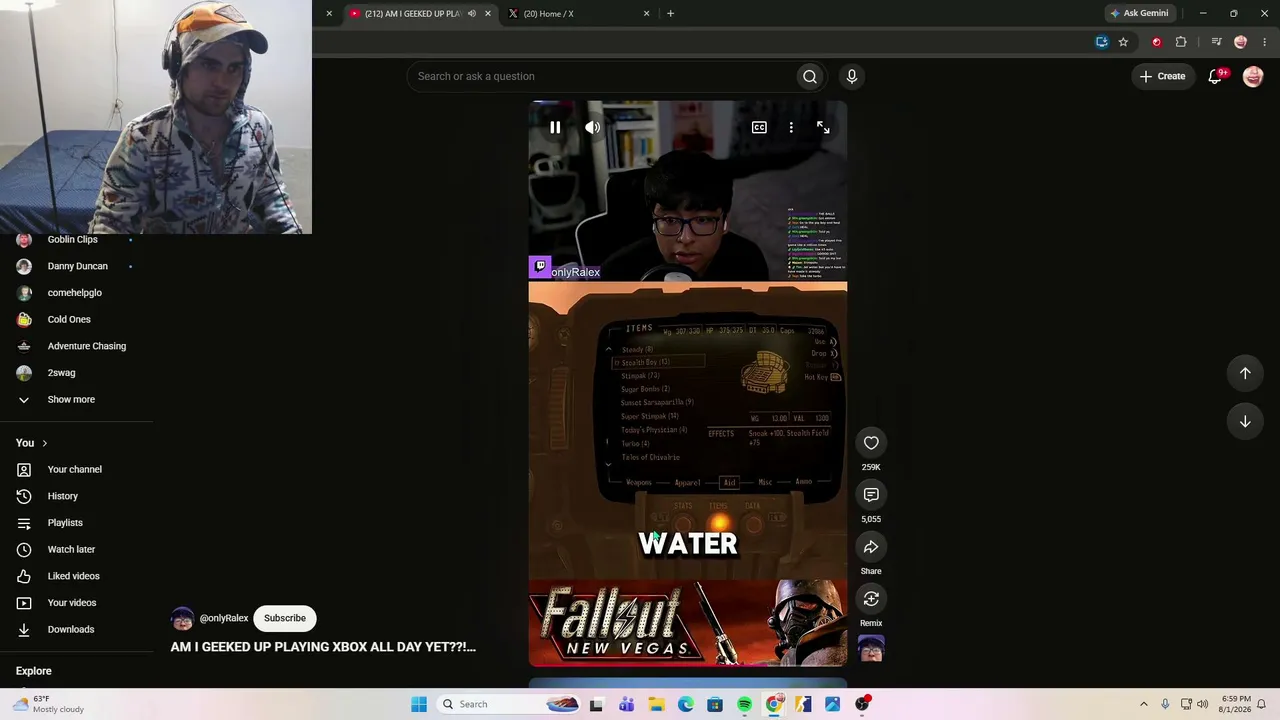The height and width of the screenshot is (720, 1280).
Task: Start voice search with the microphone
Action: point(852,76)
